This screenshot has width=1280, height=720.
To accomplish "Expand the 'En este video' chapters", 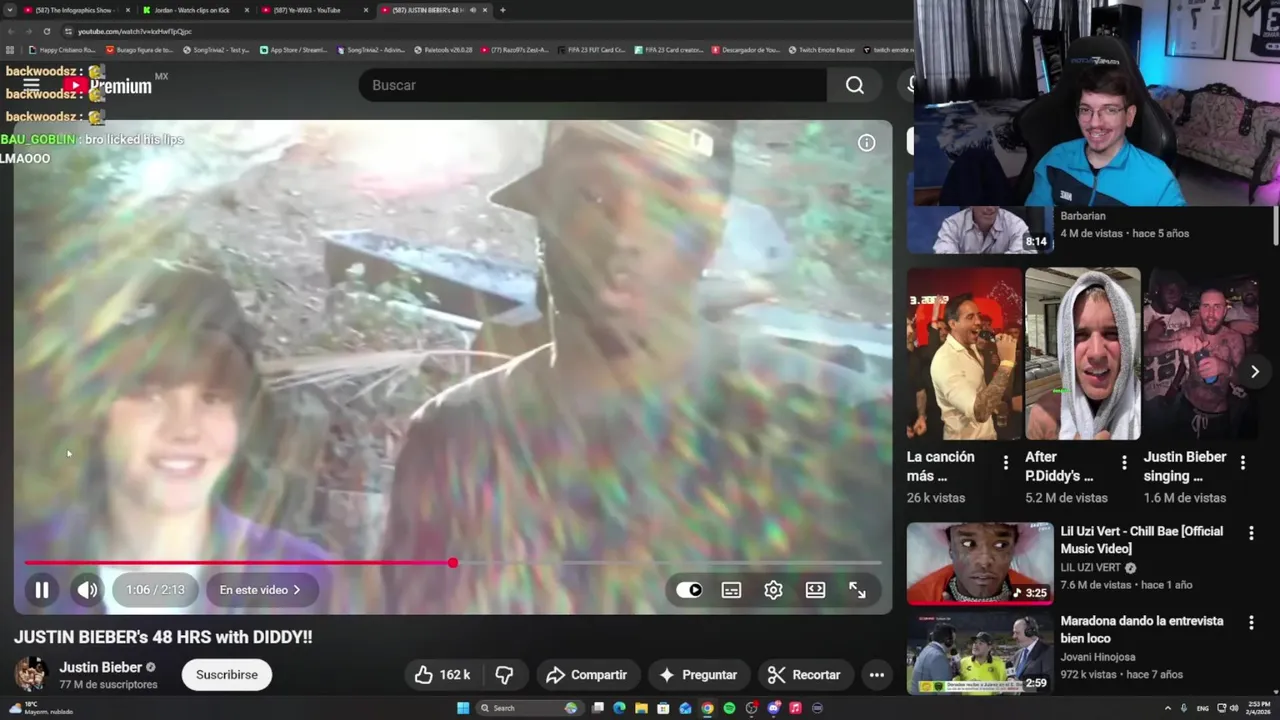I will tap(260, 590).
